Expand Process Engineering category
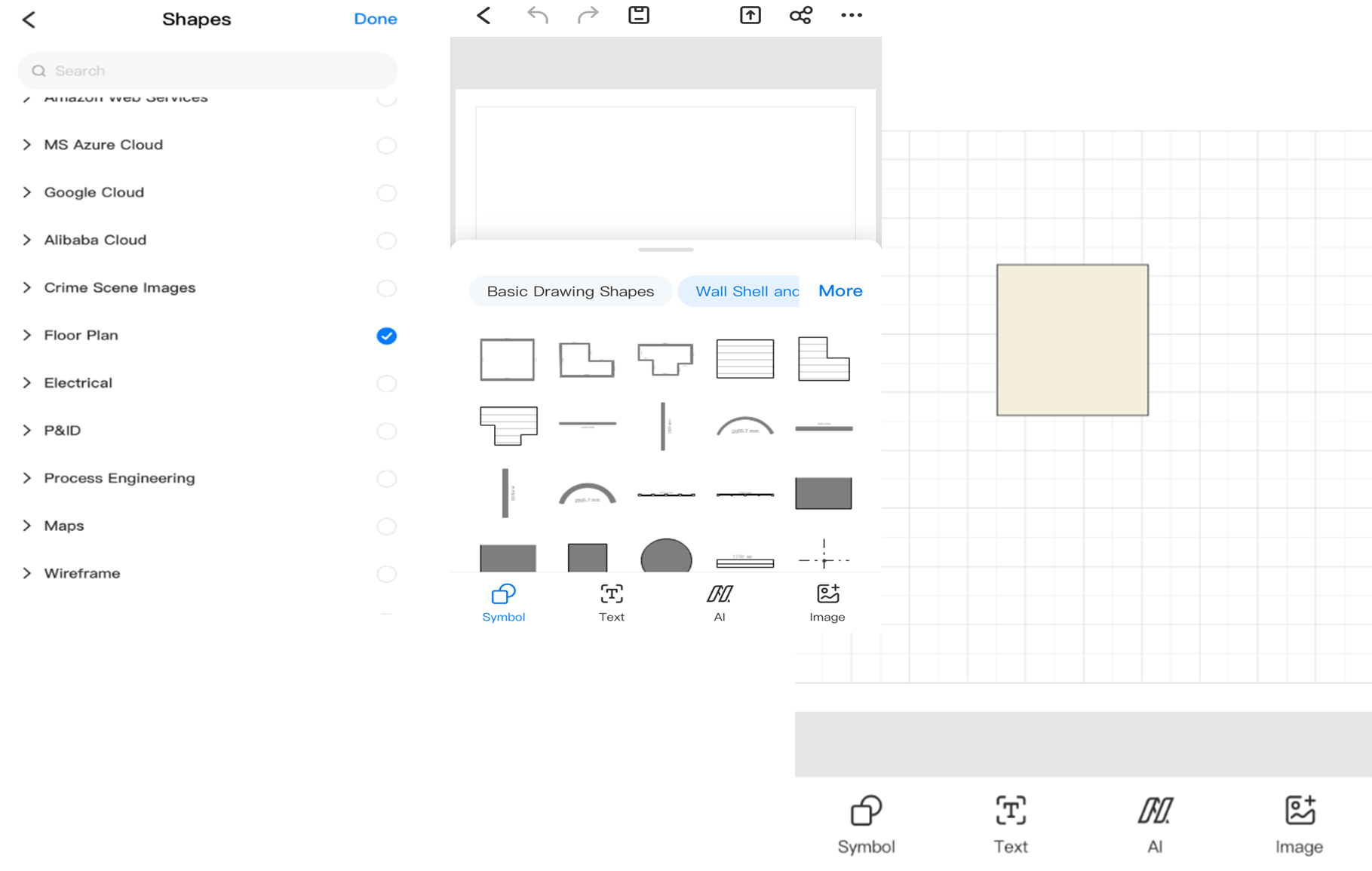Screen dimensions: 1372x871 pyautogui.click(x=27, y=478)
